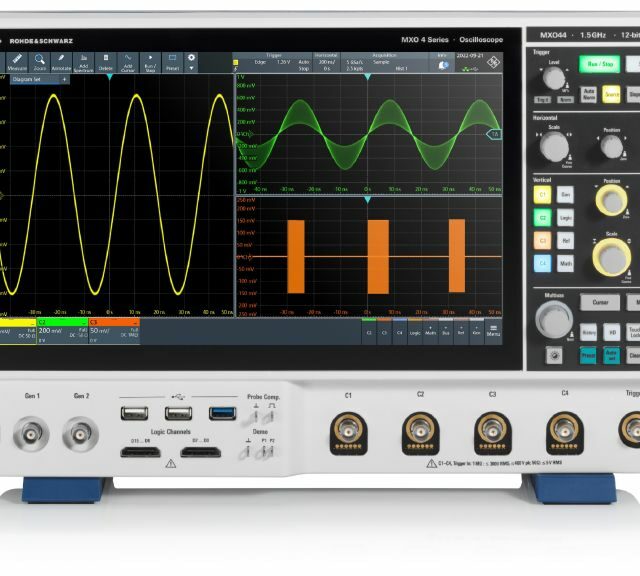Open the Trigger settings panel in top bar

click(x=272, y=62)
